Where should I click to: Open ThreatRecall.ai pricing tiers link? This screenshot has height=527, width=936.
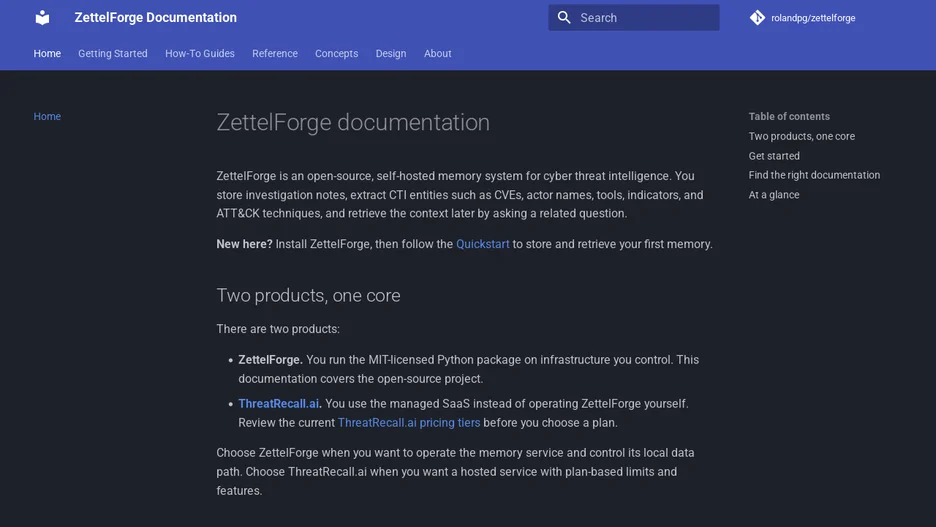409,423
